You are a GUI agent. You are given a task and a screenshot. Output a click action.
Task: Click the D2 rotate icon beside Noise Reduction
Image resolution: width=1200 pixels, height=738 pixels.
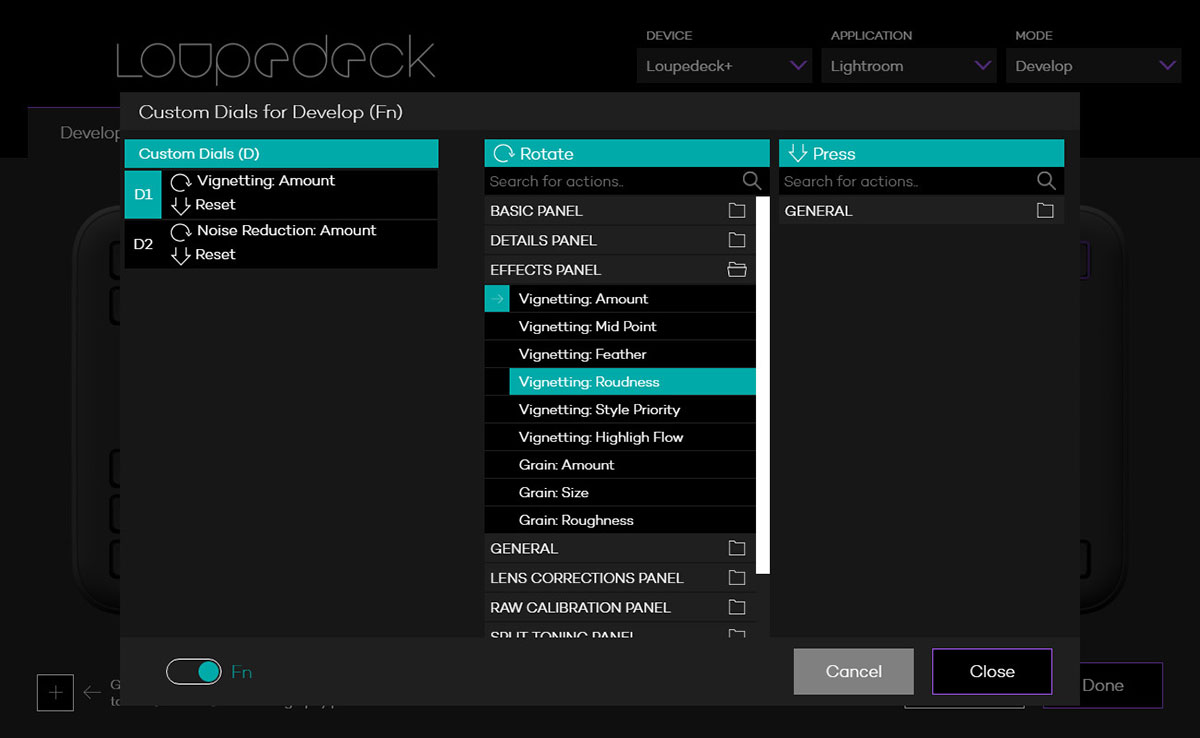pos(181,232)
